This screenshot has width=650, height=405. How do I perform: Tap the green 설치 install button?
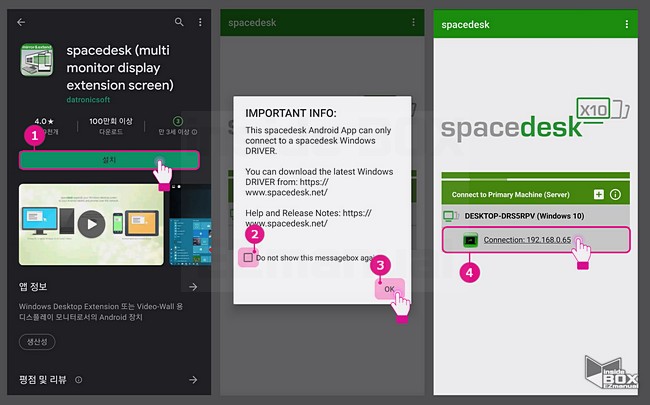coord(109,160)
